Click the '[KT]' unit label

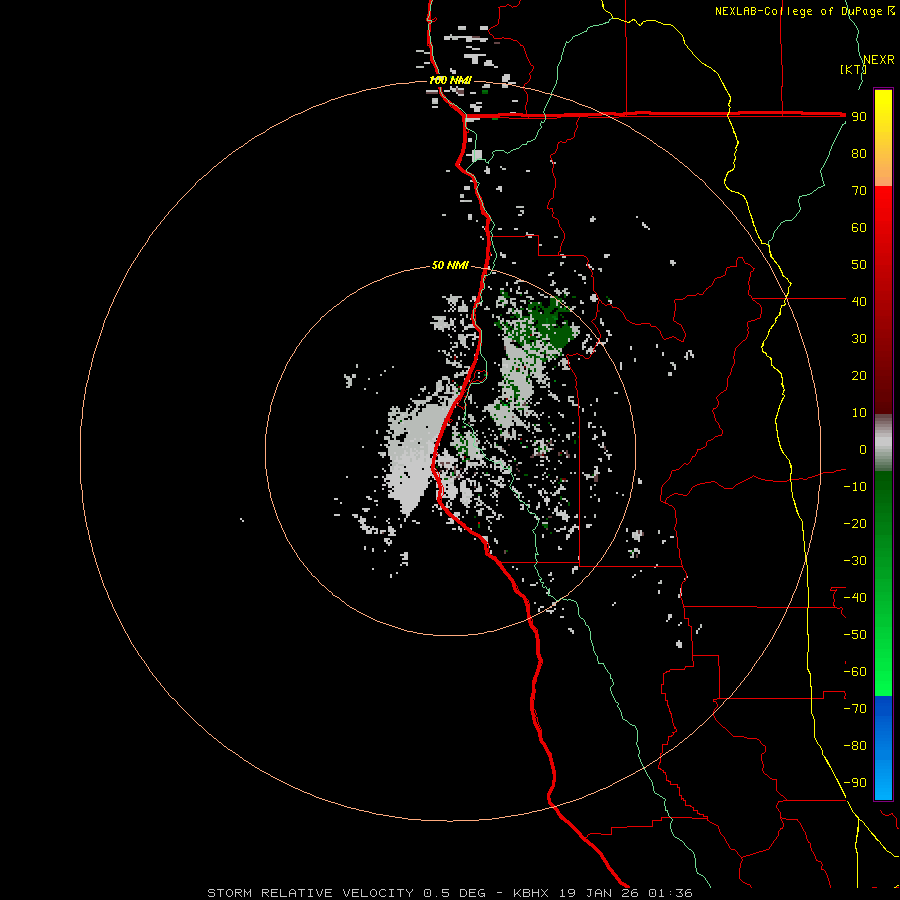[x=853, y=69]
